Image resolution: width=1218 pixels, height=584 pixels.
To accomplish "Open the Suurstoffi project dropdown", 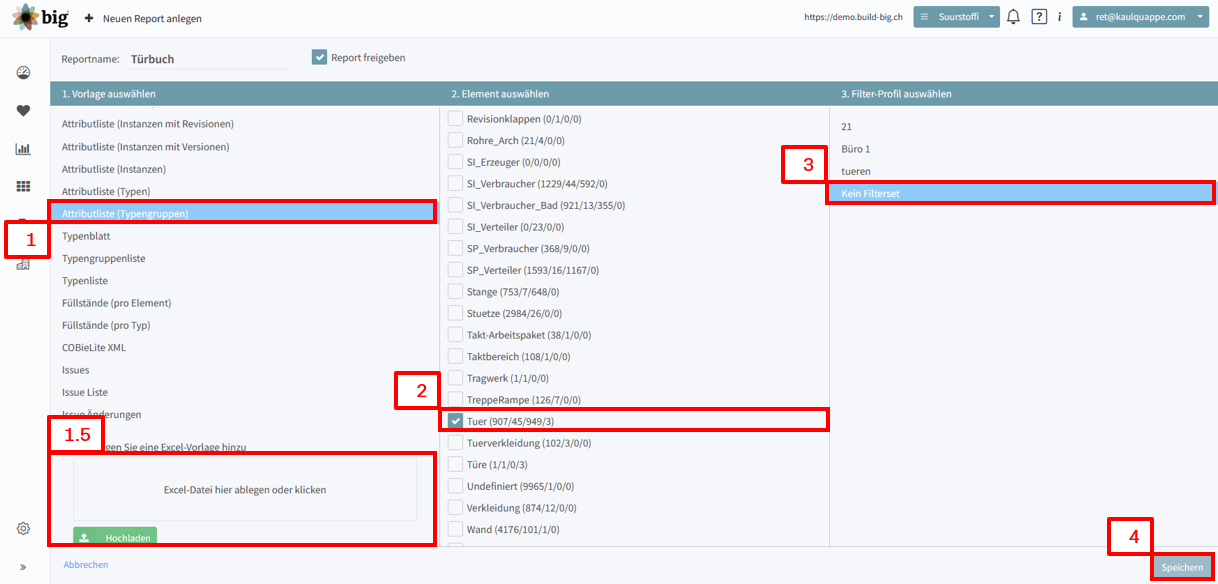I will click(x=956, y=17).
